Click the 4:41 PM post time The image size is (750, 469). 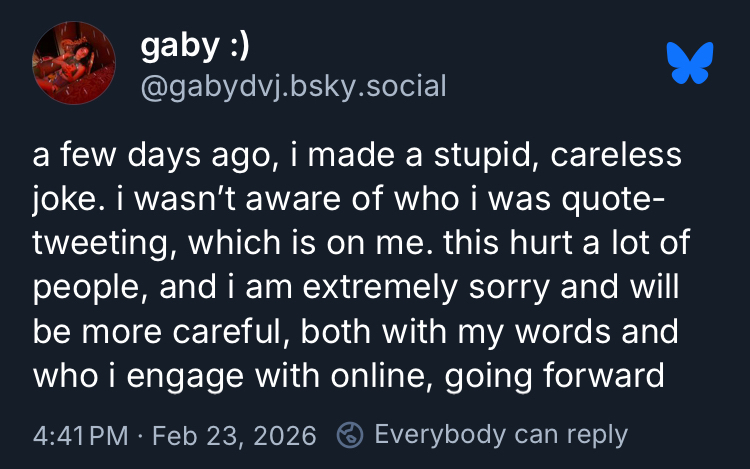(x=80, y=436)
